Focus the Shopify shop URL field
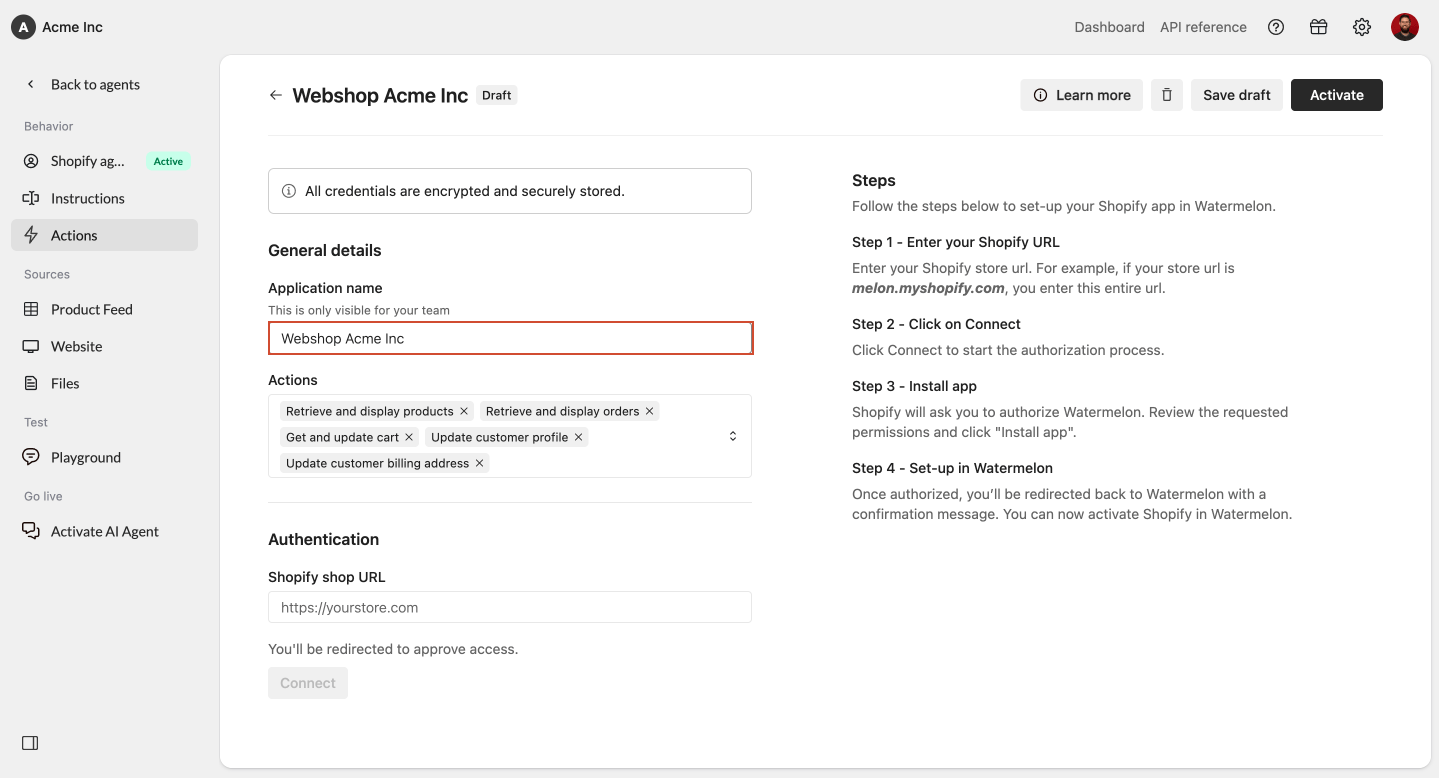 (x=510, y=607)
